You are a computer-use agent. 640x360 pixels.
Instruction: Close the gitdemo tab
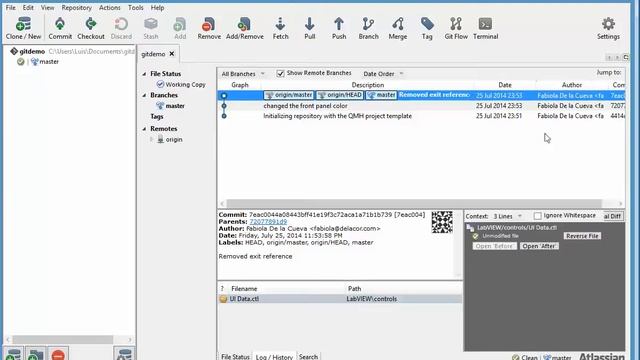coord(172,53)
